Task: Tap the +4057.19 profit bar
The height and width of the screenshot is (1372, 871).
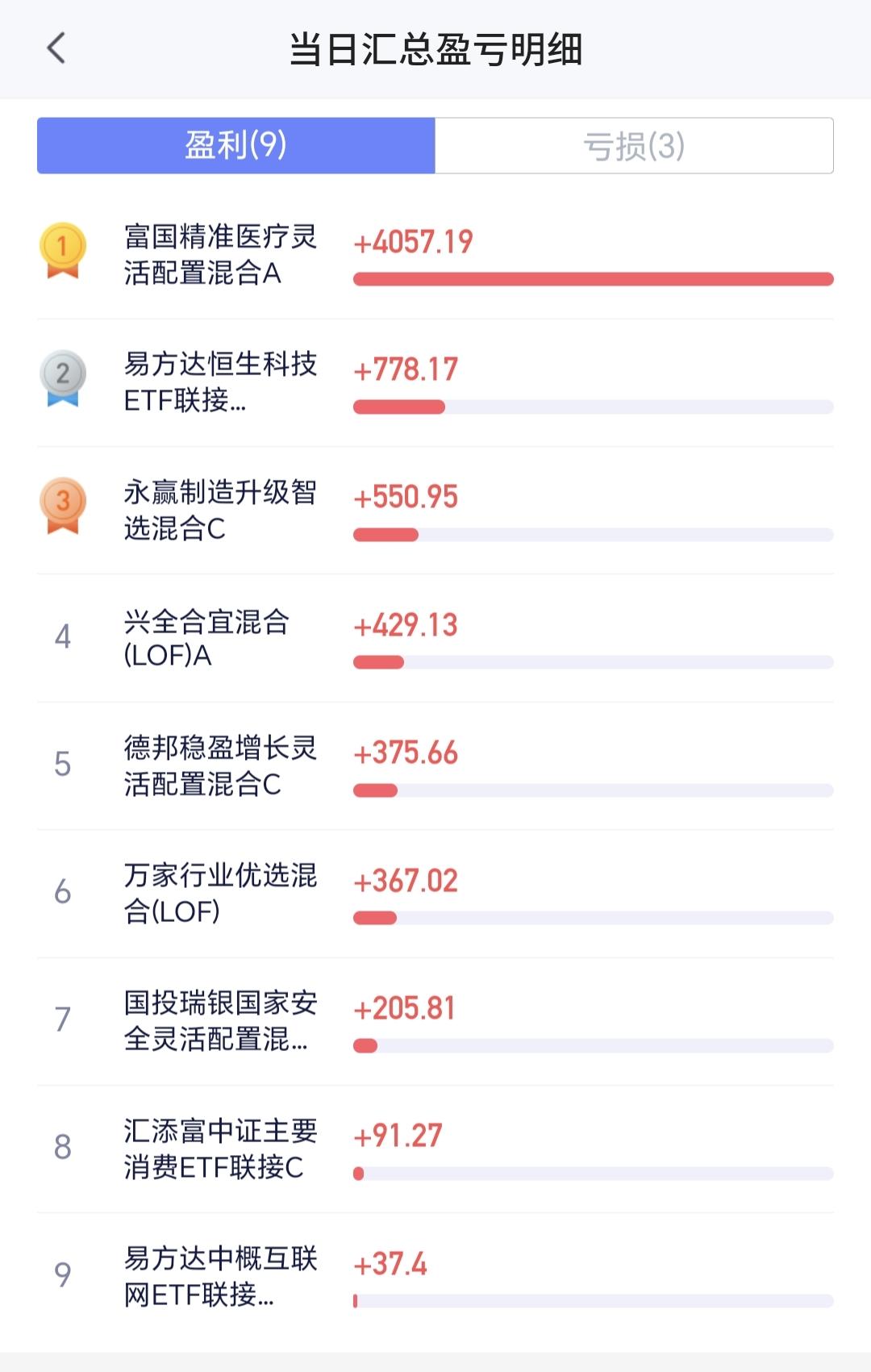Action: (x=594, y=279)
